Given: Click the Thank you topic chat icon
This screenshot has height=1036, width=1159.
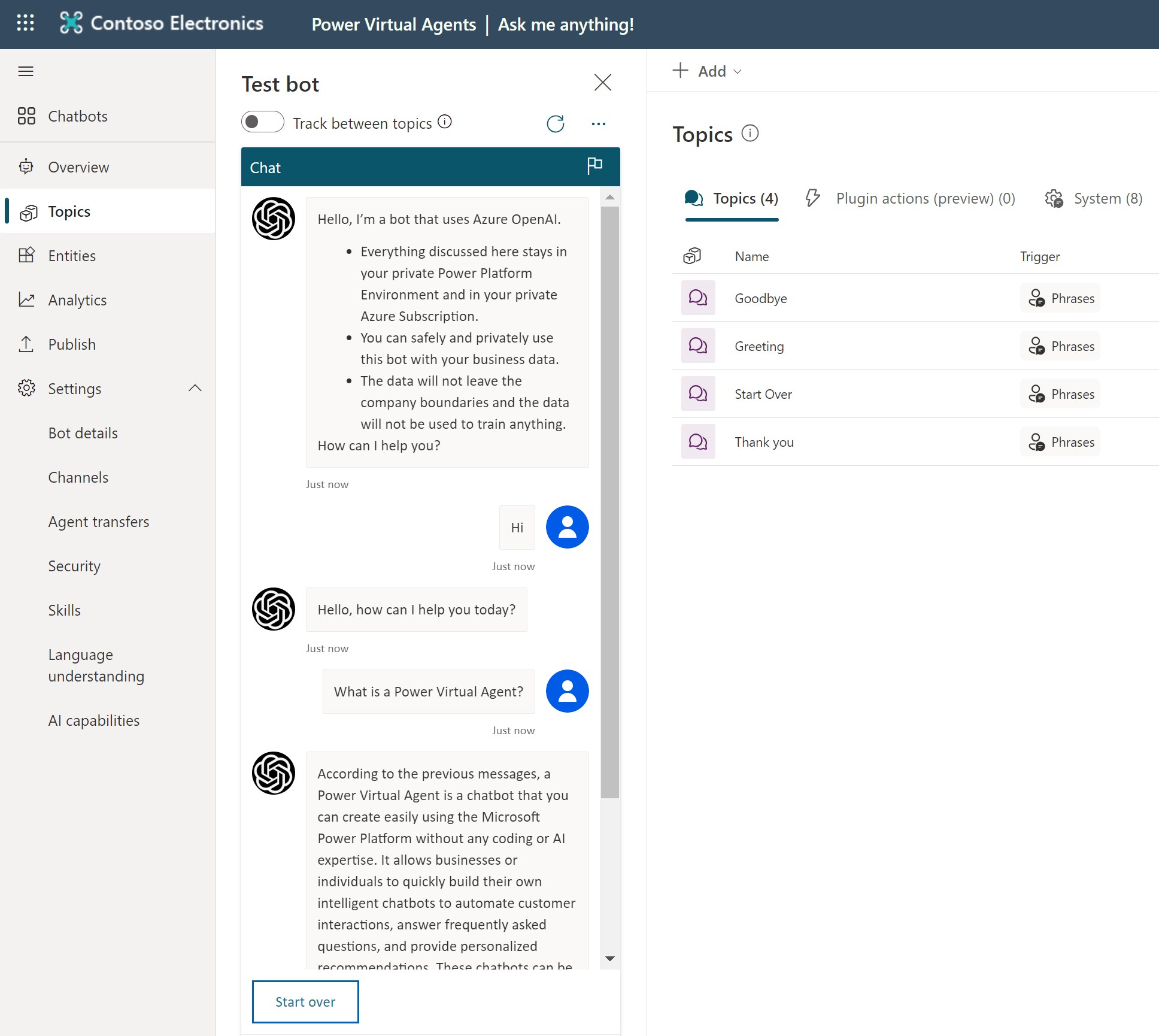Looking at the screenshot, I should click(698, 441).
